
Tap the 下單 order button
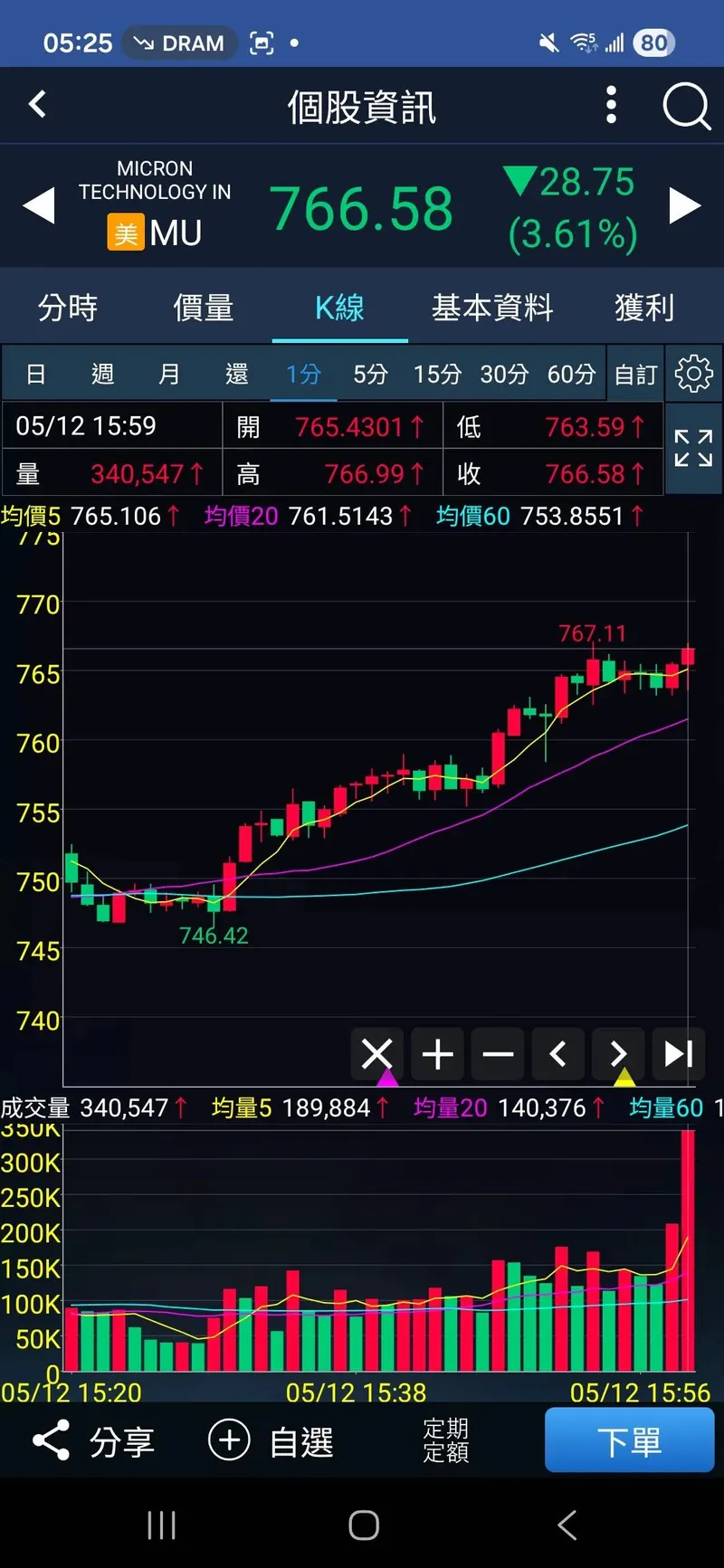[629, 1440]
